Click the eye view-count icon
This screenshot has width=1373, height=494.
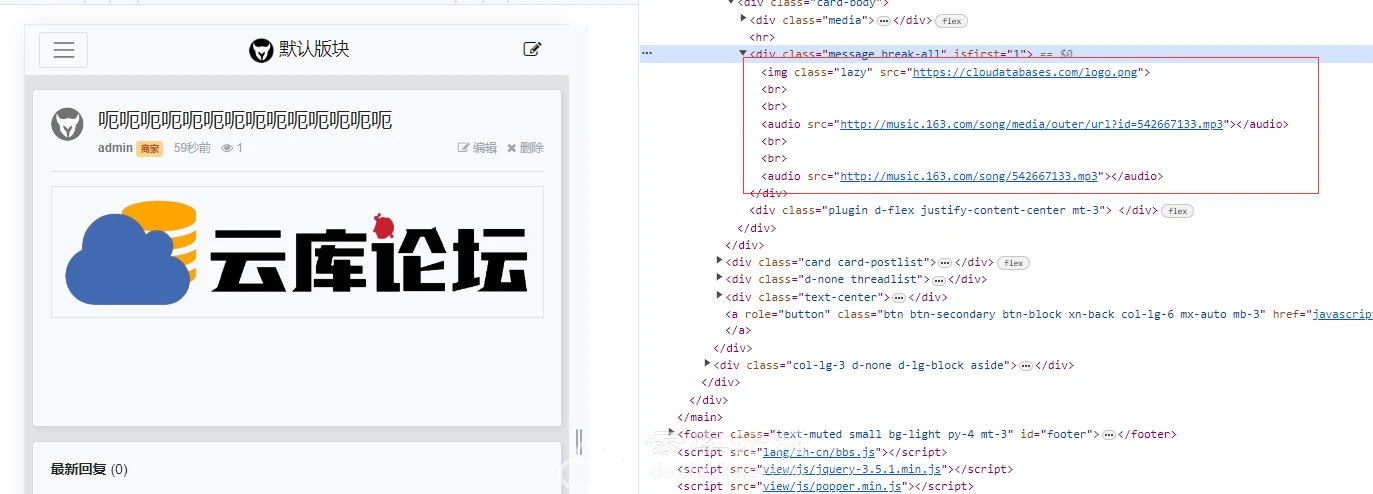227,148
